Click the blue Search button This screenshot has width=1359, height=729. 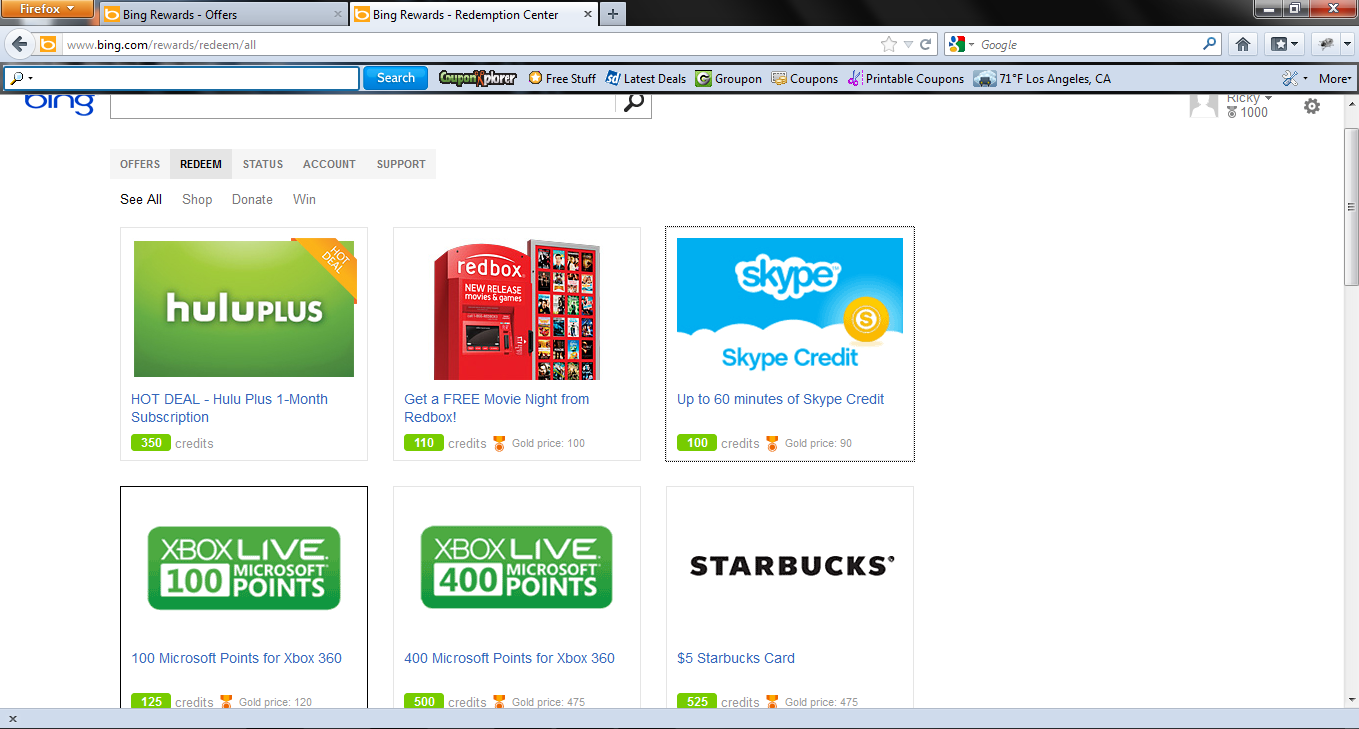coord(395,78)
